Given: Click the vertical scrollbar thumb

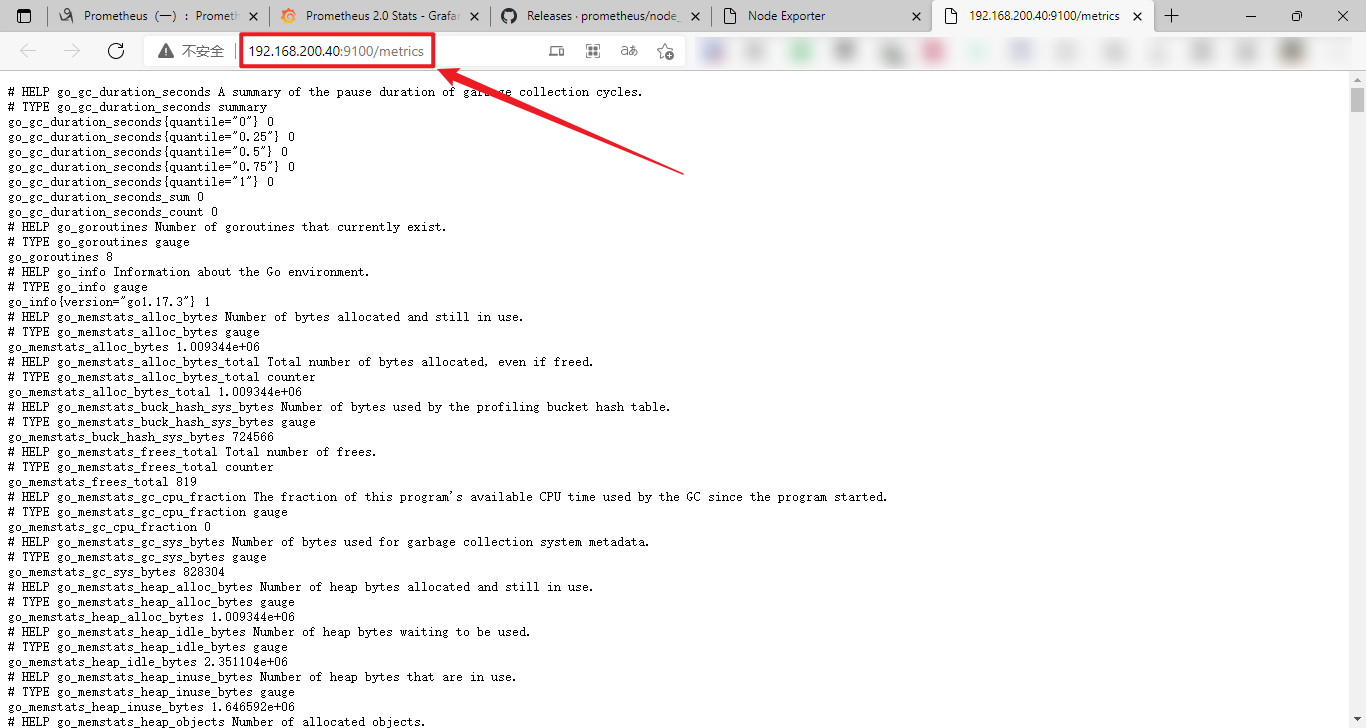Looking at the screenshot, I should click(1357, 100).
